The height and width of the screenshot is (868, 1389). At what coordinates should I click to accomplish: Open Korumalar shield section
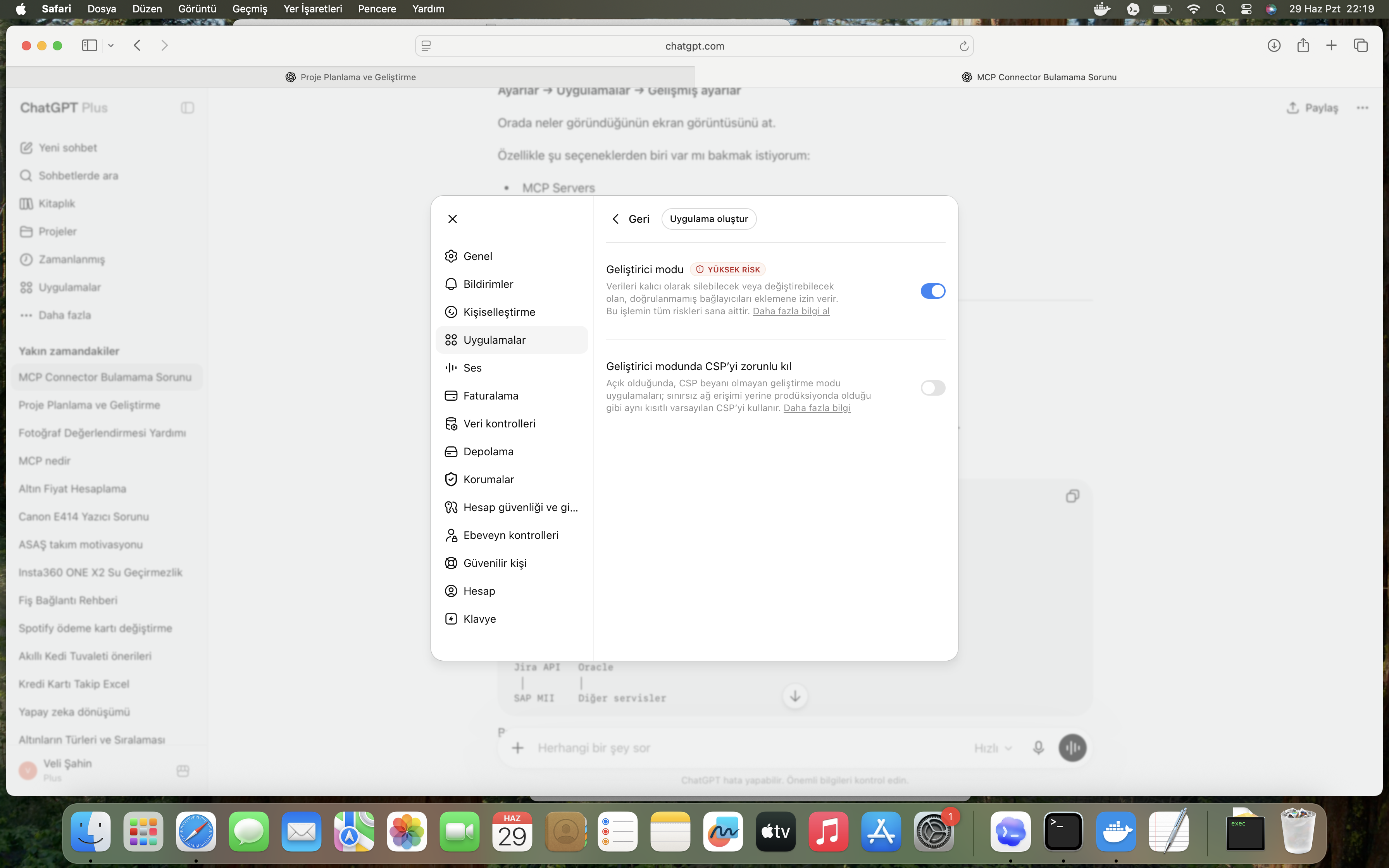click(x=512, y=479)
